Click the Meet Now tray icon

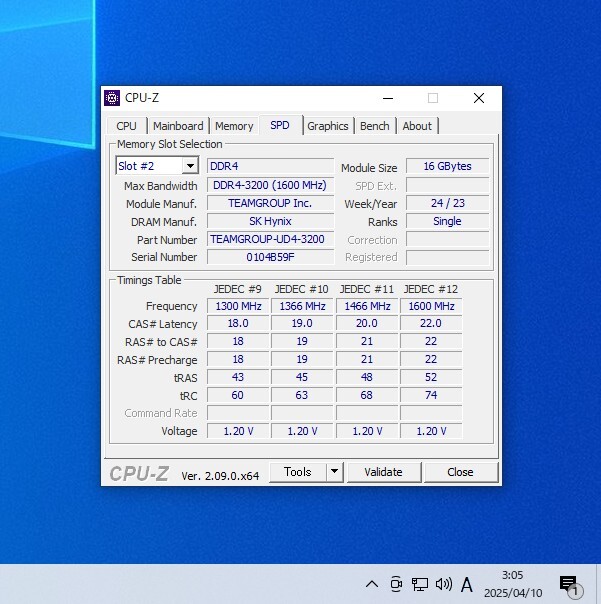pyautogui.click(x=396, y=584)
